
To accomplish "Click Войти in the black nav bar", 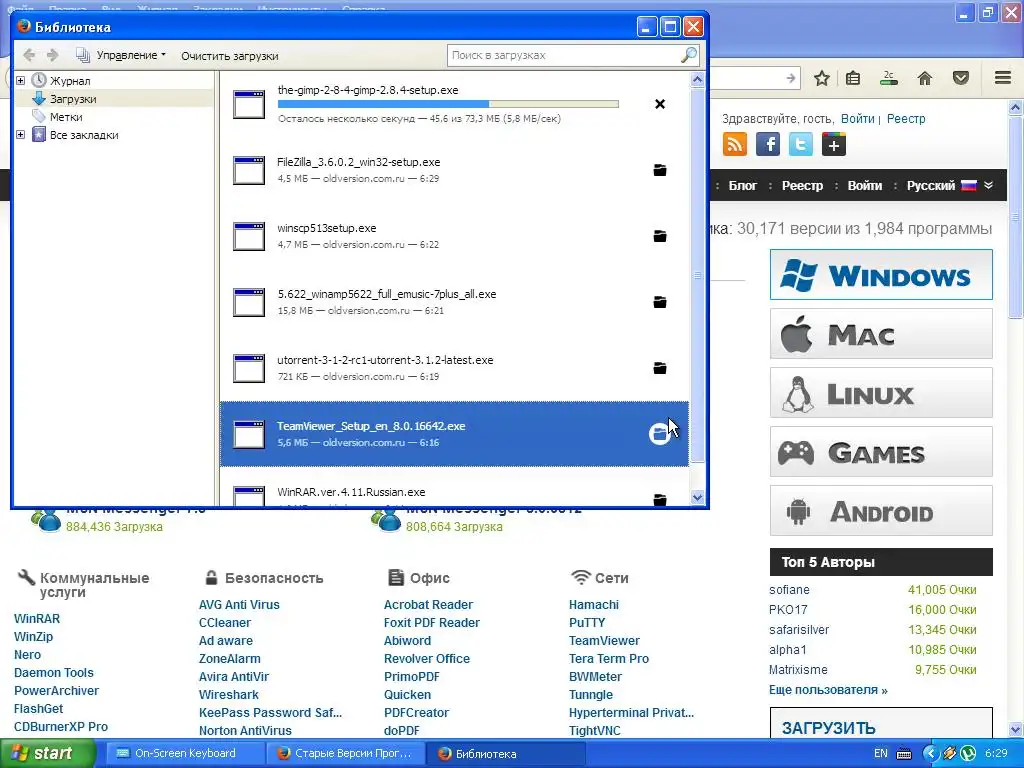I will [x=865, y=185].
